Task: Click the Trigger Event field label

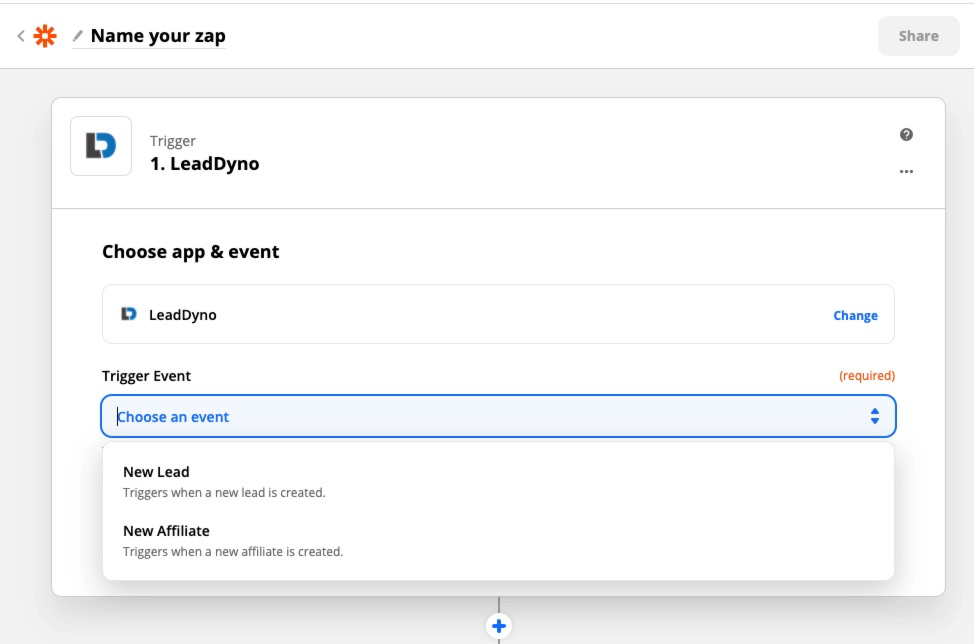Action: click(146, 376)
